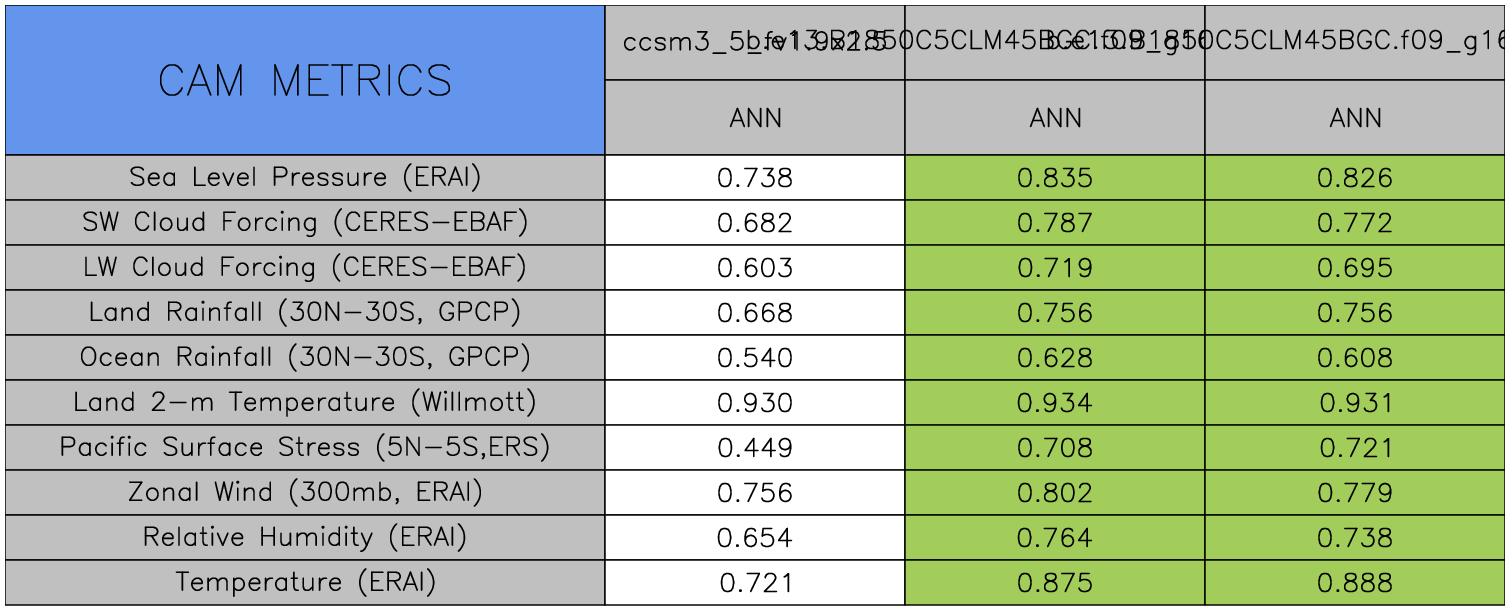1510x611 pixels.
Task: Click the Temperature (ERAI) row label
Action: (305, 582)
